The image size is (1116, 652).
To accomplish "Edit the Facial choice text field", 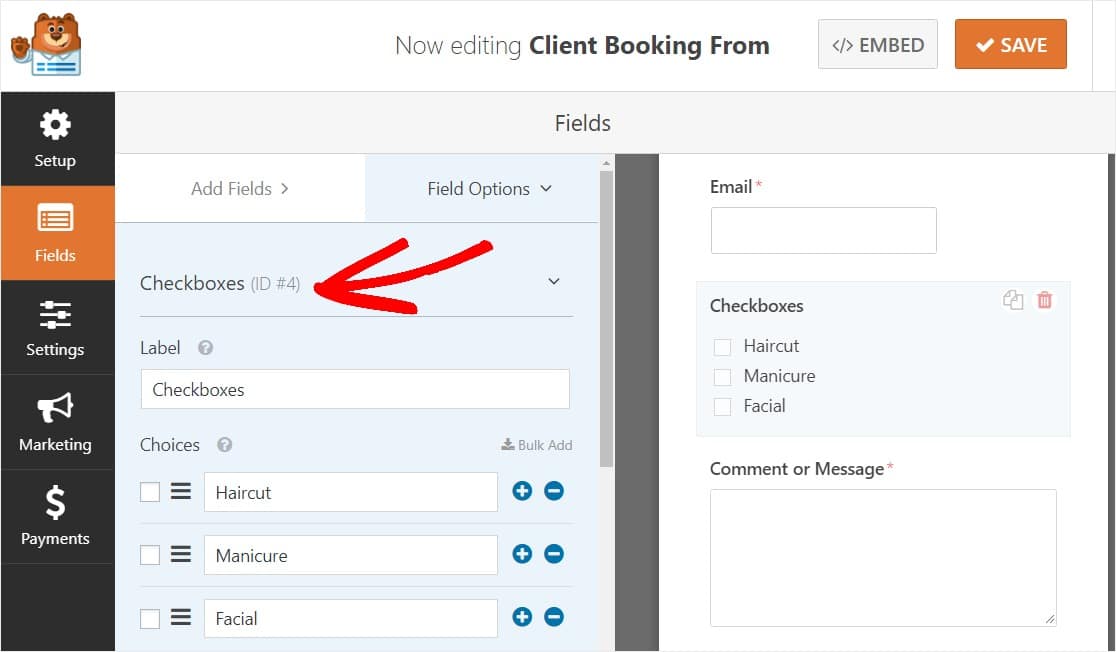I will click(351, 619).
